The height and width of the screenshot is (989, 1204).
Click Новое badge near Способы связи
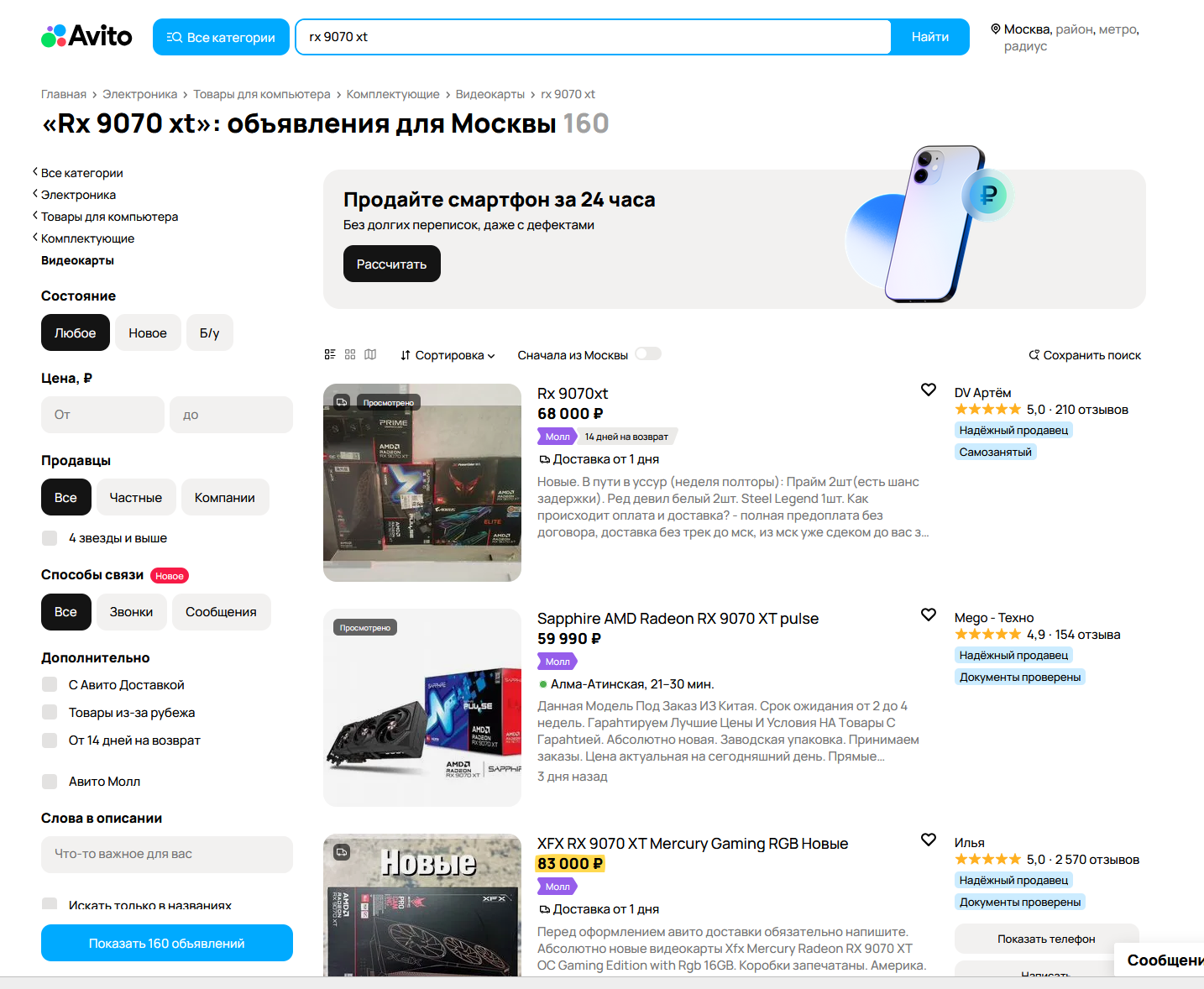tap(170, 576)
